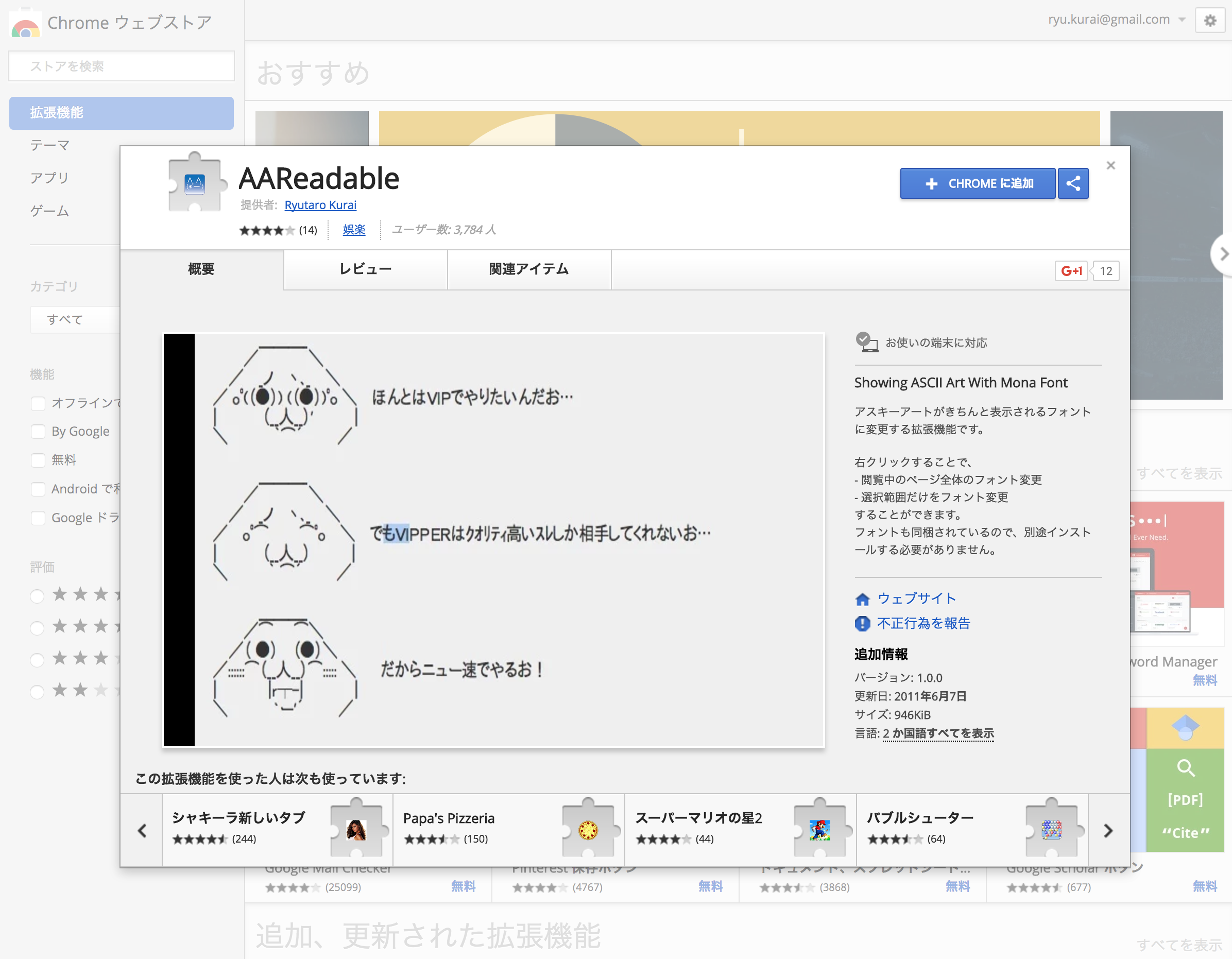Select 拡張機能 in the sidebar

click(121, 113)
